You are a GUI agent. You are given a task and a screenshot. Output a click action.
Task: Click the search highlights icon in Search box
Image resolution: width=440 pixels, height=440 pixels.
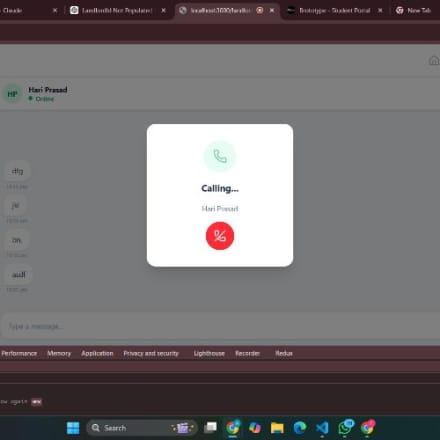(183, 428)
